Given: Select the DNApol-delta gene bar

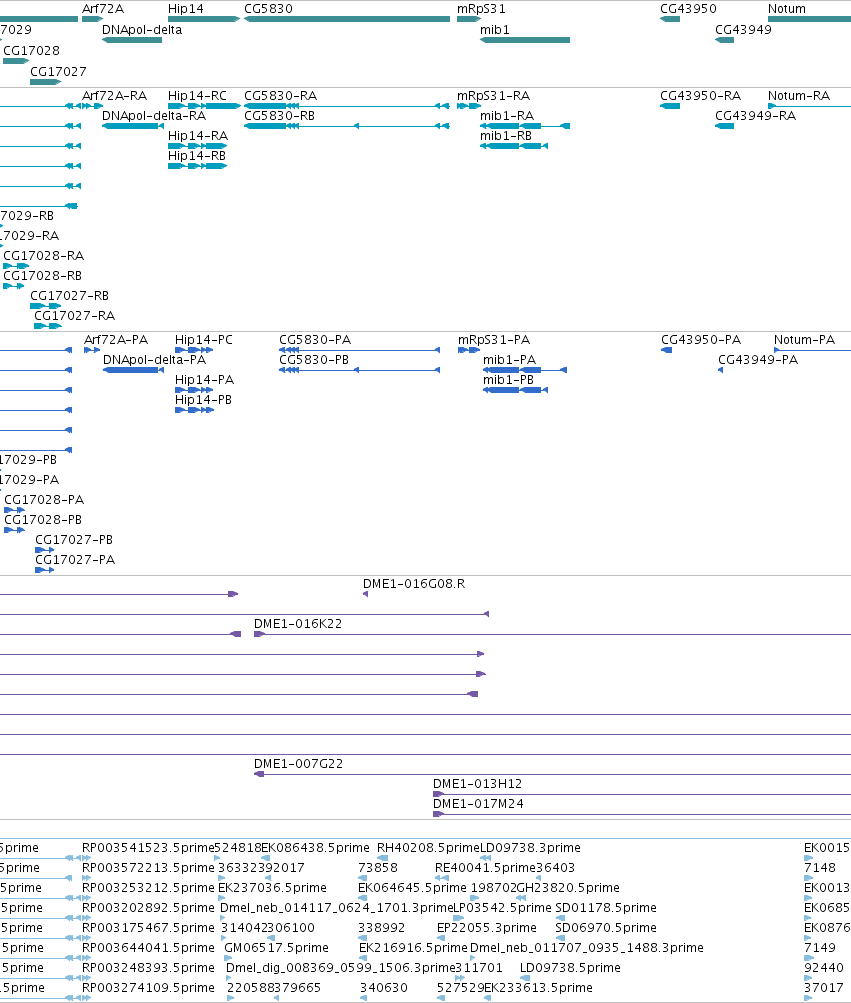Looking at the screenshot, I should point(132,40).
